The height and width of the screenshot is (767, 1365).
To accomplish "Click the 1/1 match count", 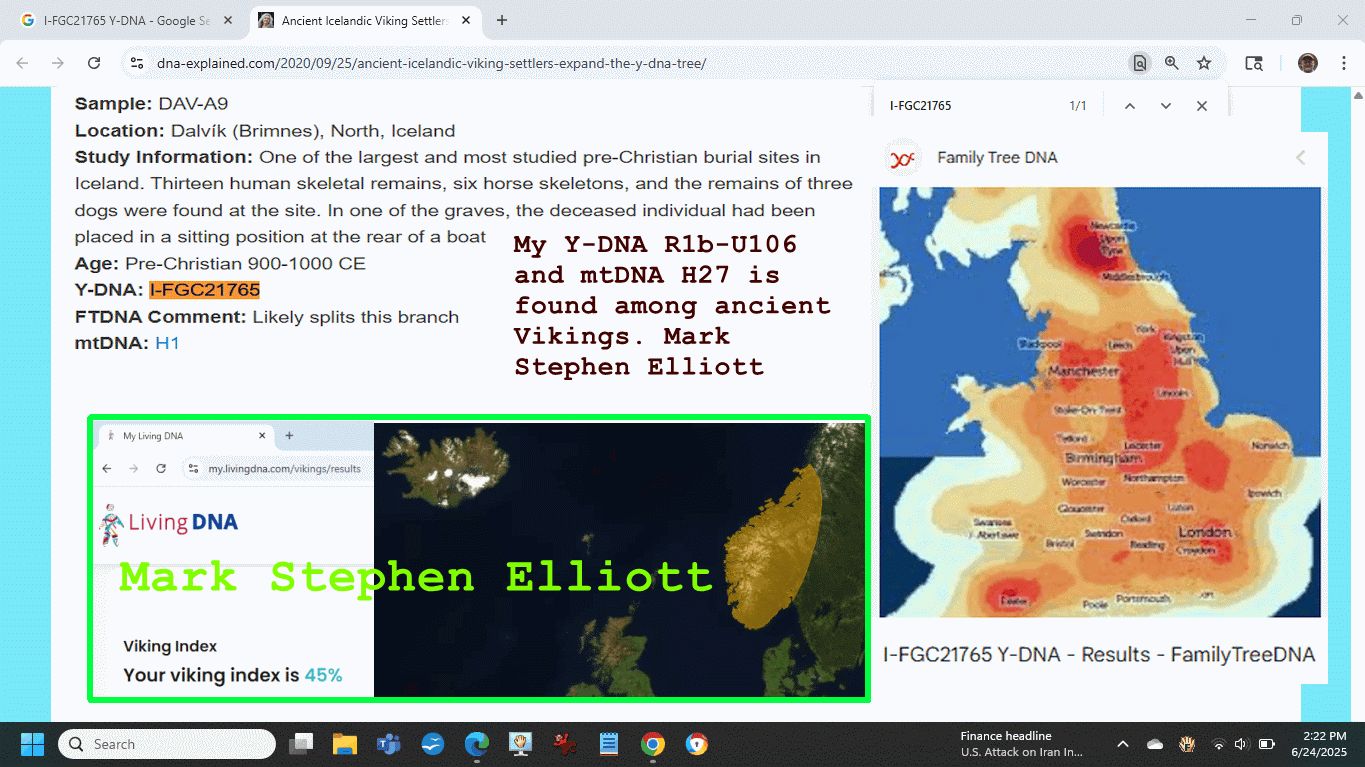I will point(1078,106).
